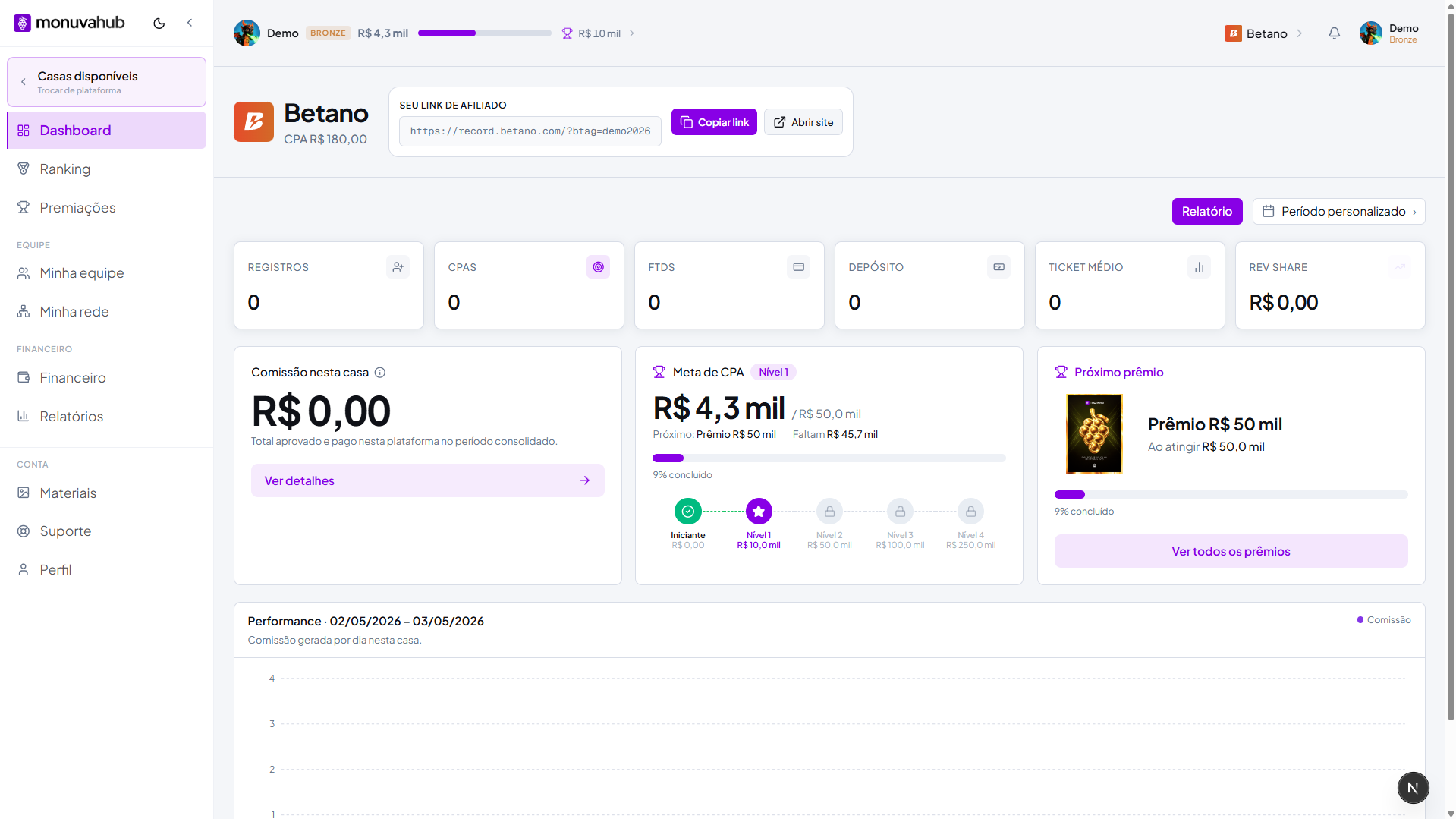
Task: Click Copiar link button
Action: [x=714, y=122]
